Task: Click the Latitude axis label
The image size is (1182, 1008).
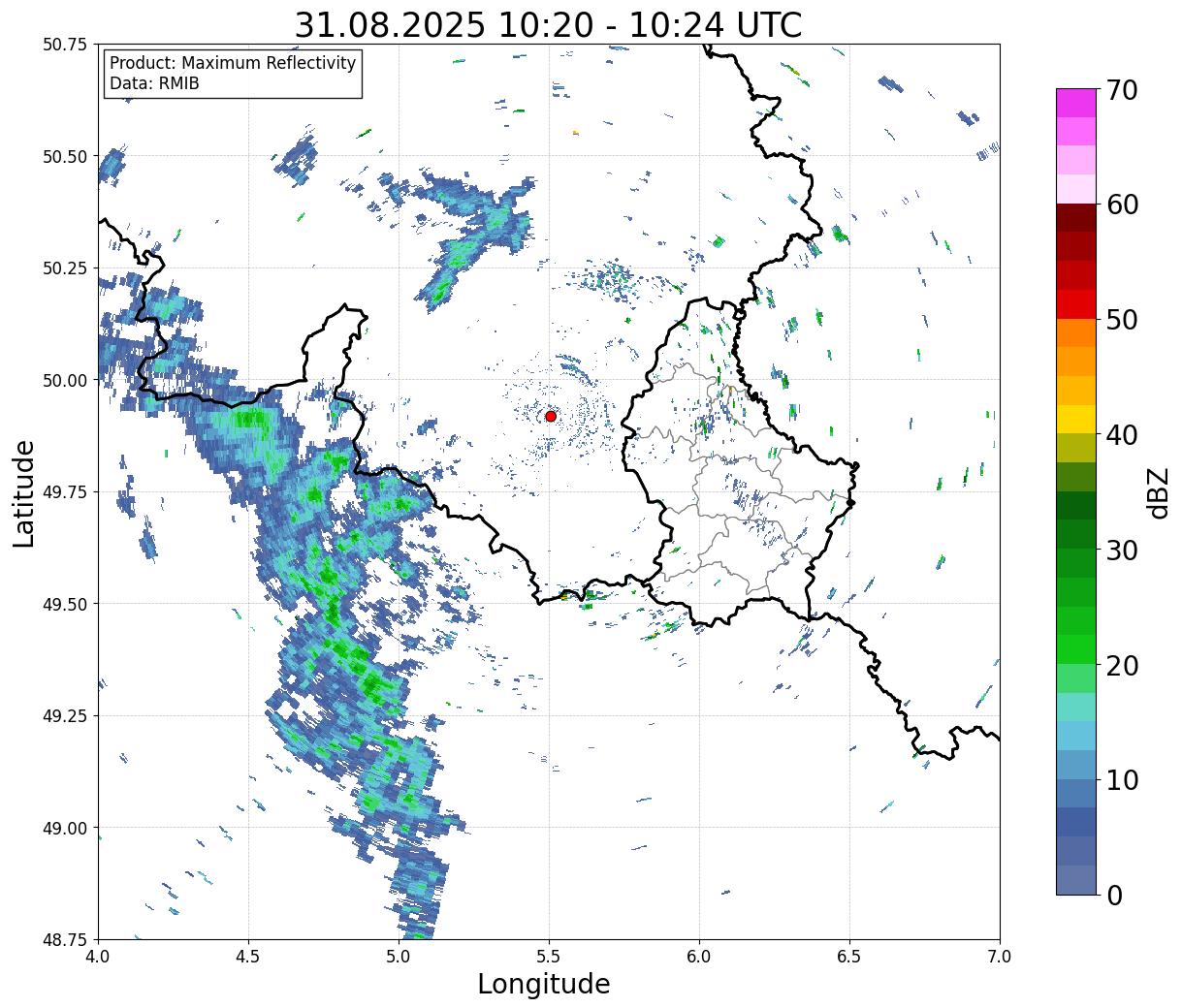Action: point(24,492)
